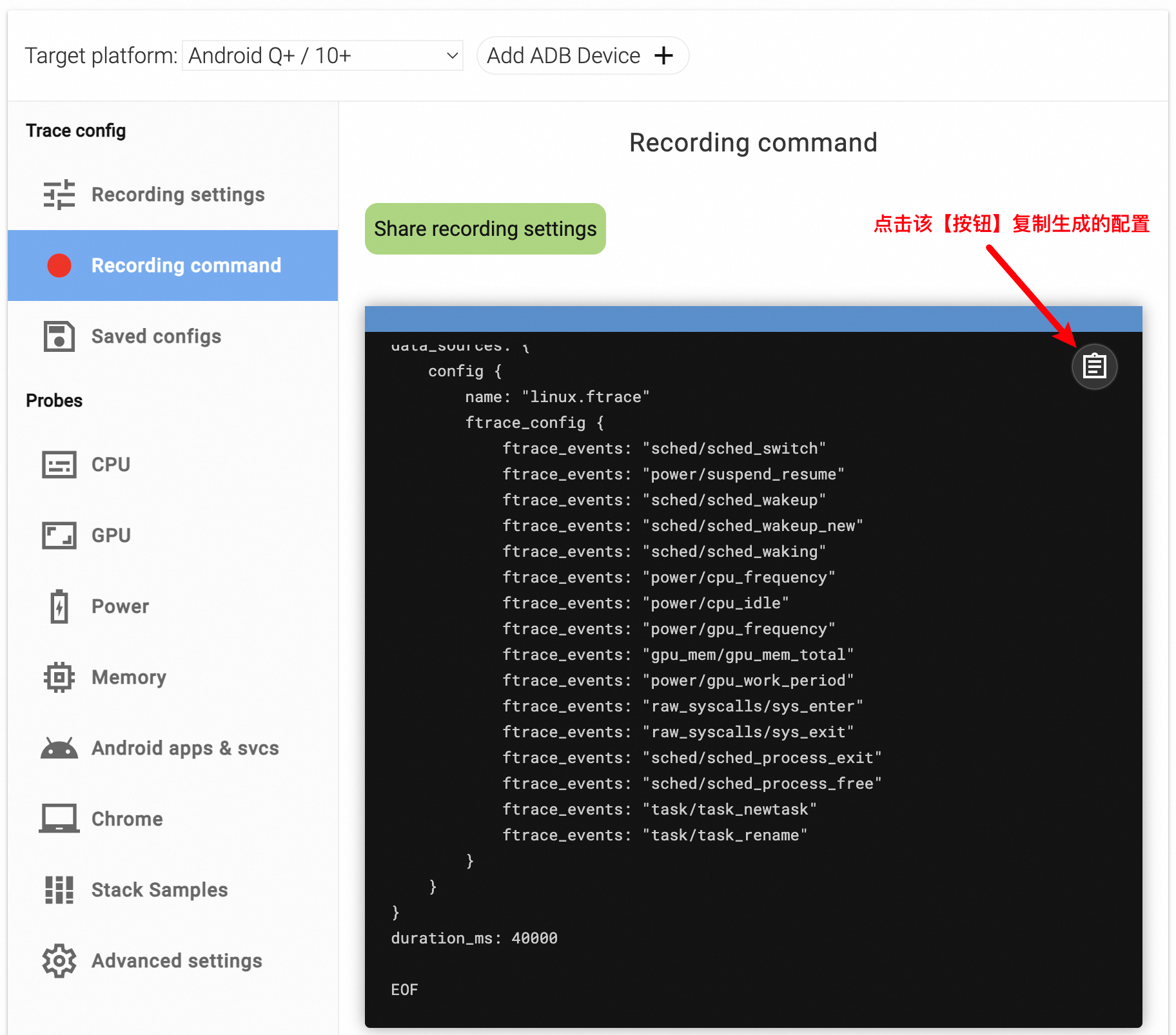
Task: Click the Advanced settings gear icon
Action: click(59, 961)
